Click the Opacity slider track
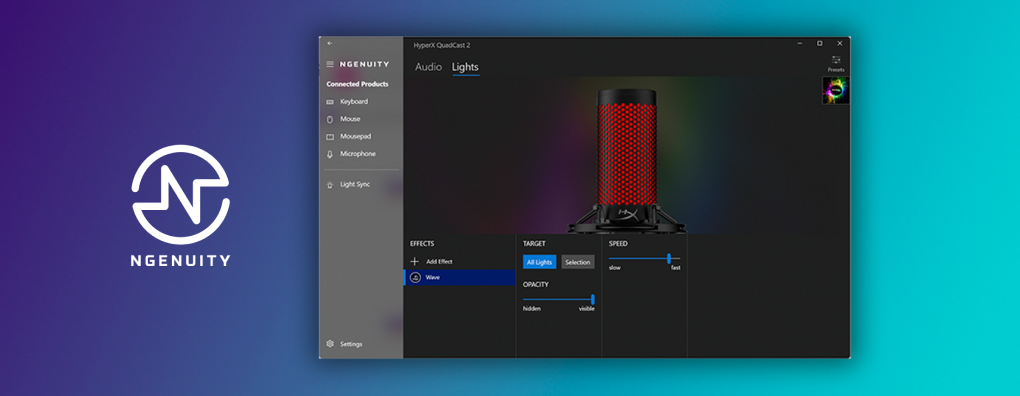 click(x=559, y=299)
